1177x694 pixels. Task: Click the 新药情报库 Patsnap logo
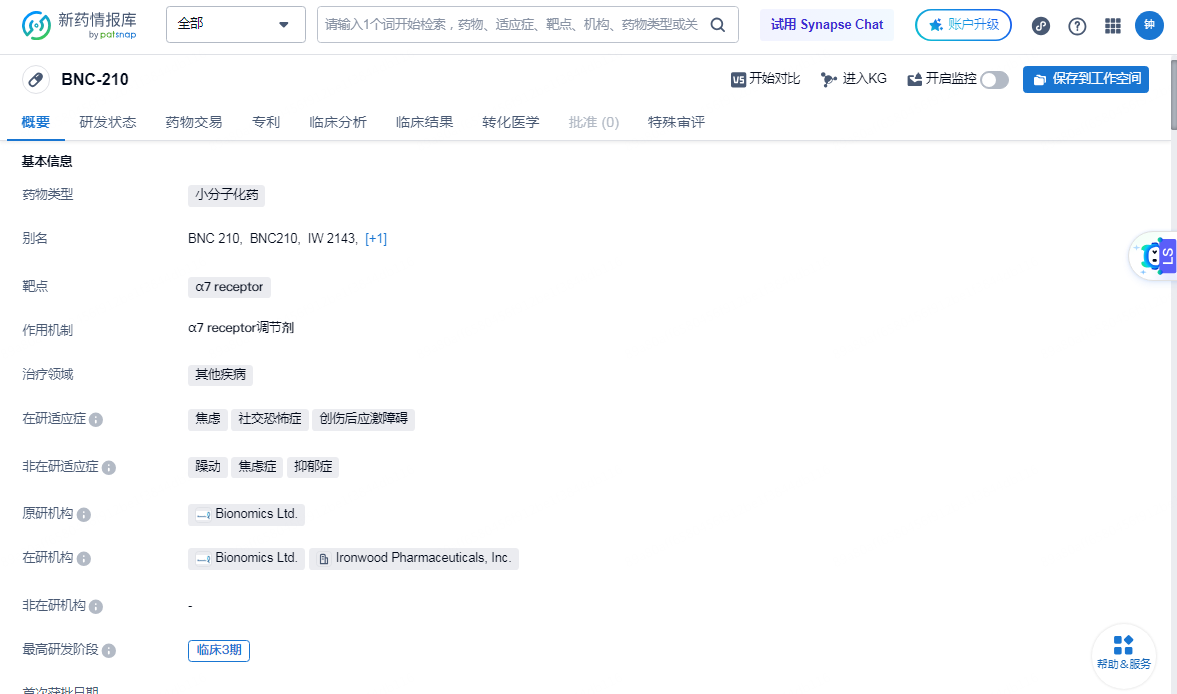pos(79,26)
